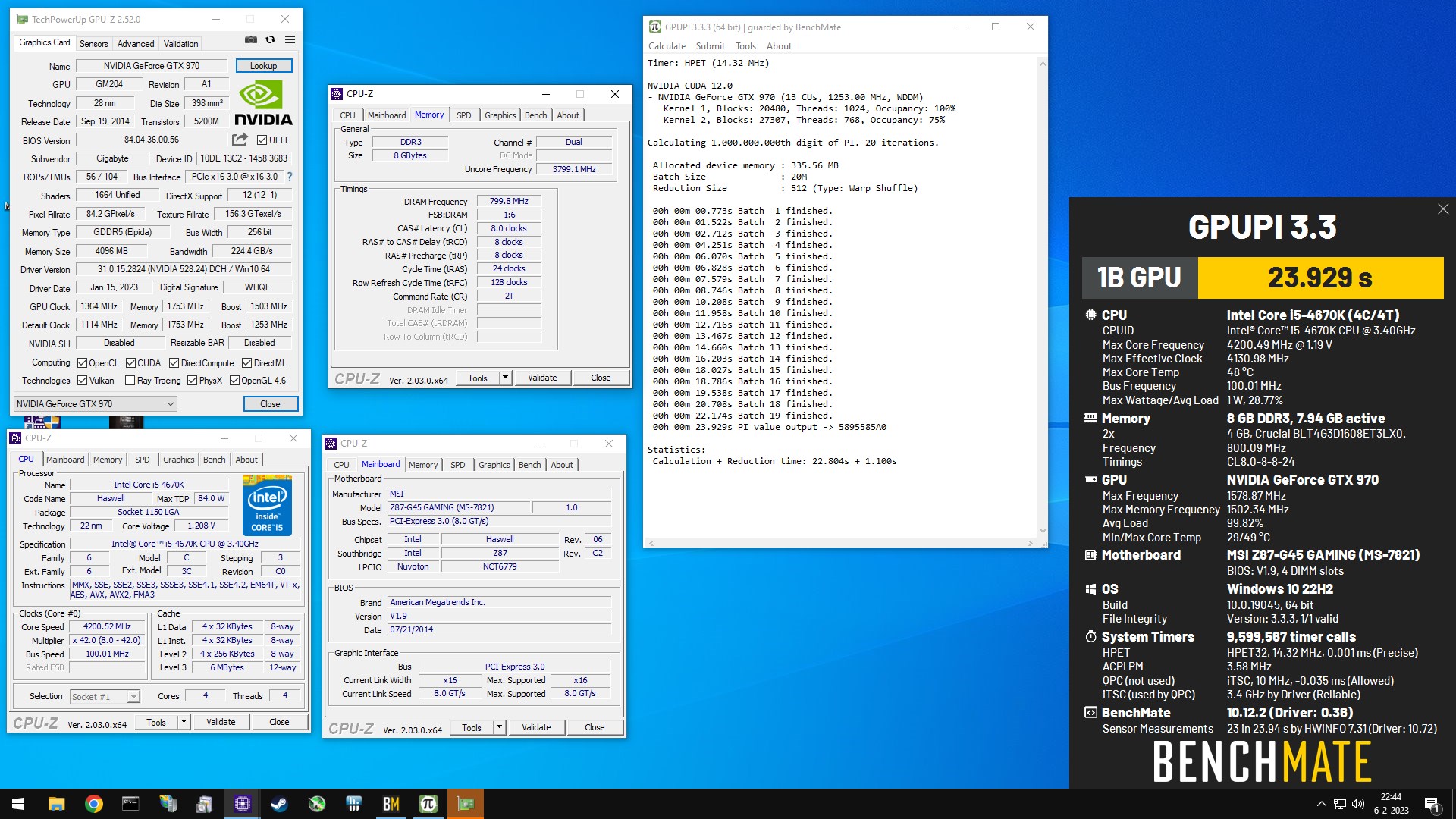The image size is (1456, 819).
Task: Click the Intel Core i5 logo
Action: coord(267,505)
